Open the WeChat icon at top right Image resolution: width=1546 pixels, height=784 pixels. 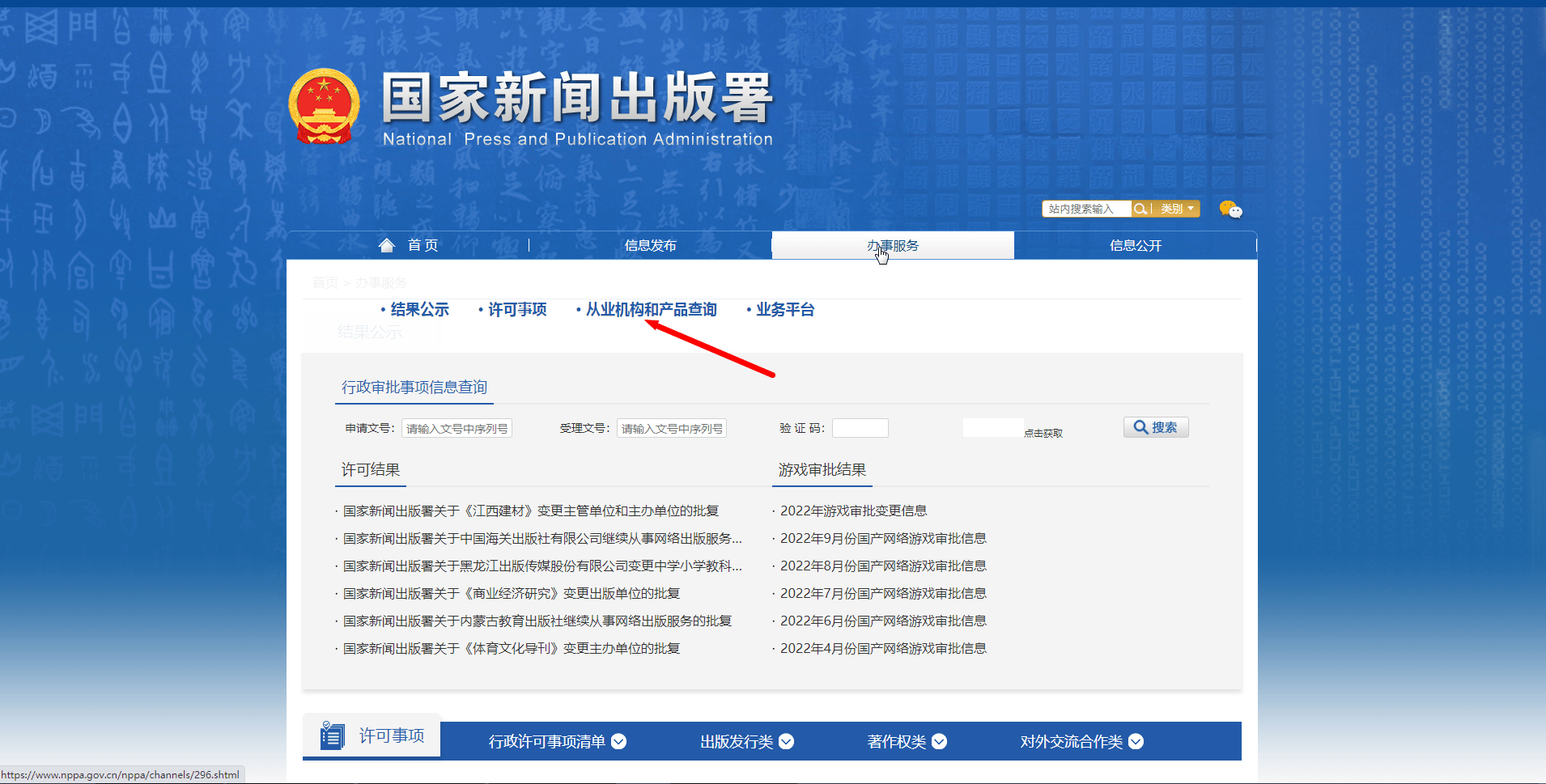[x=1230, y=209]
